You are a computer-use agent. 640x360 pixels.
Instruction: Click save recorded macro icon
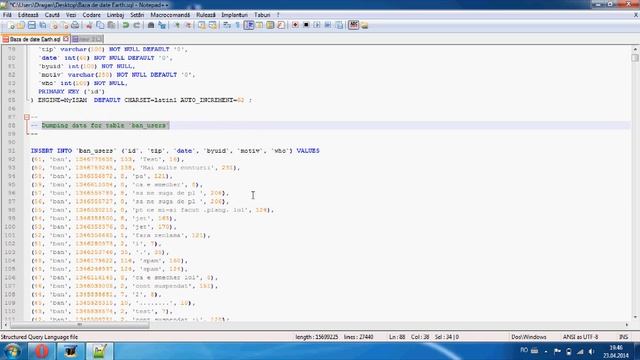point(339,25)
